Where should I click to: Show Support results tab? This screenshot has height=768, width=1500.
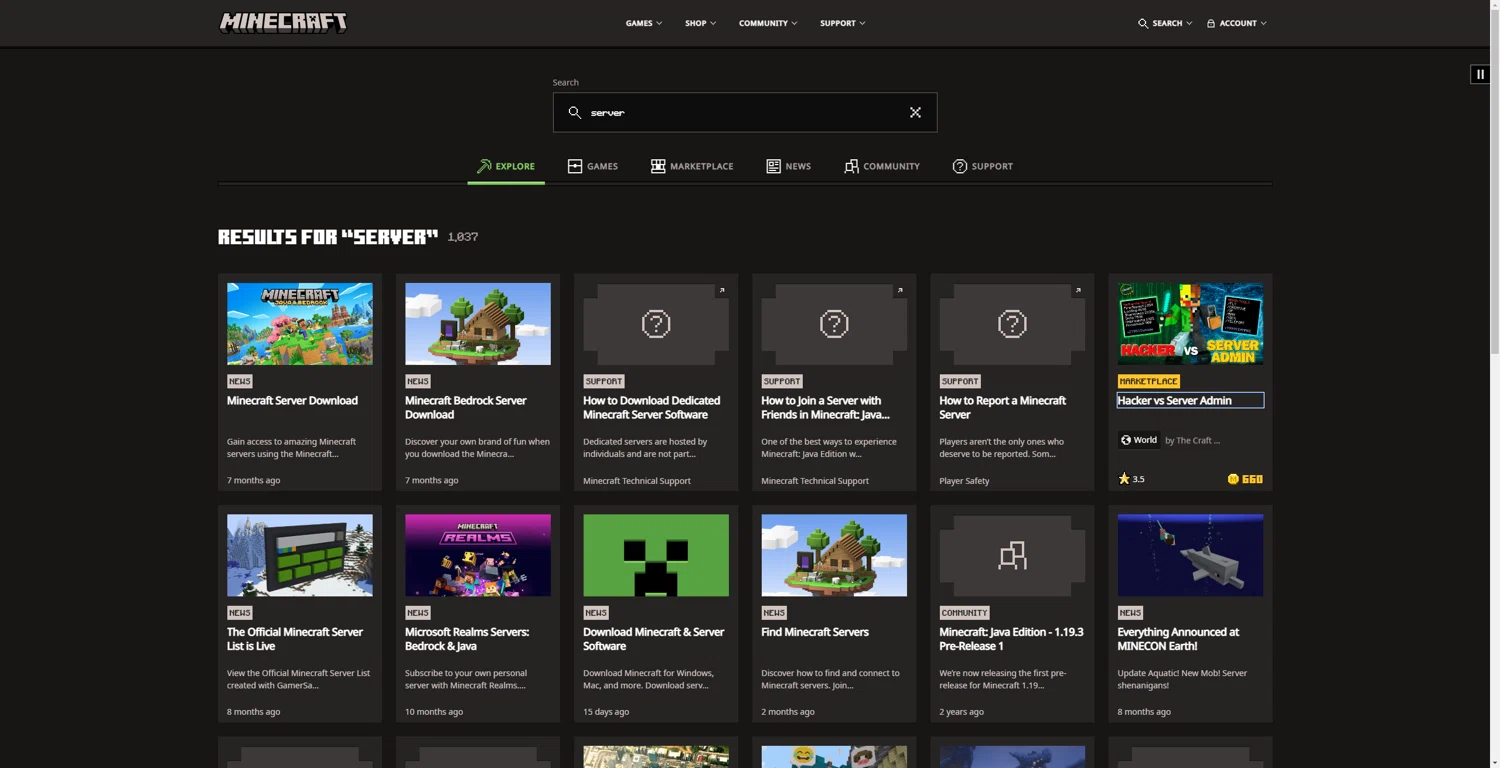(x=982, y=166)
